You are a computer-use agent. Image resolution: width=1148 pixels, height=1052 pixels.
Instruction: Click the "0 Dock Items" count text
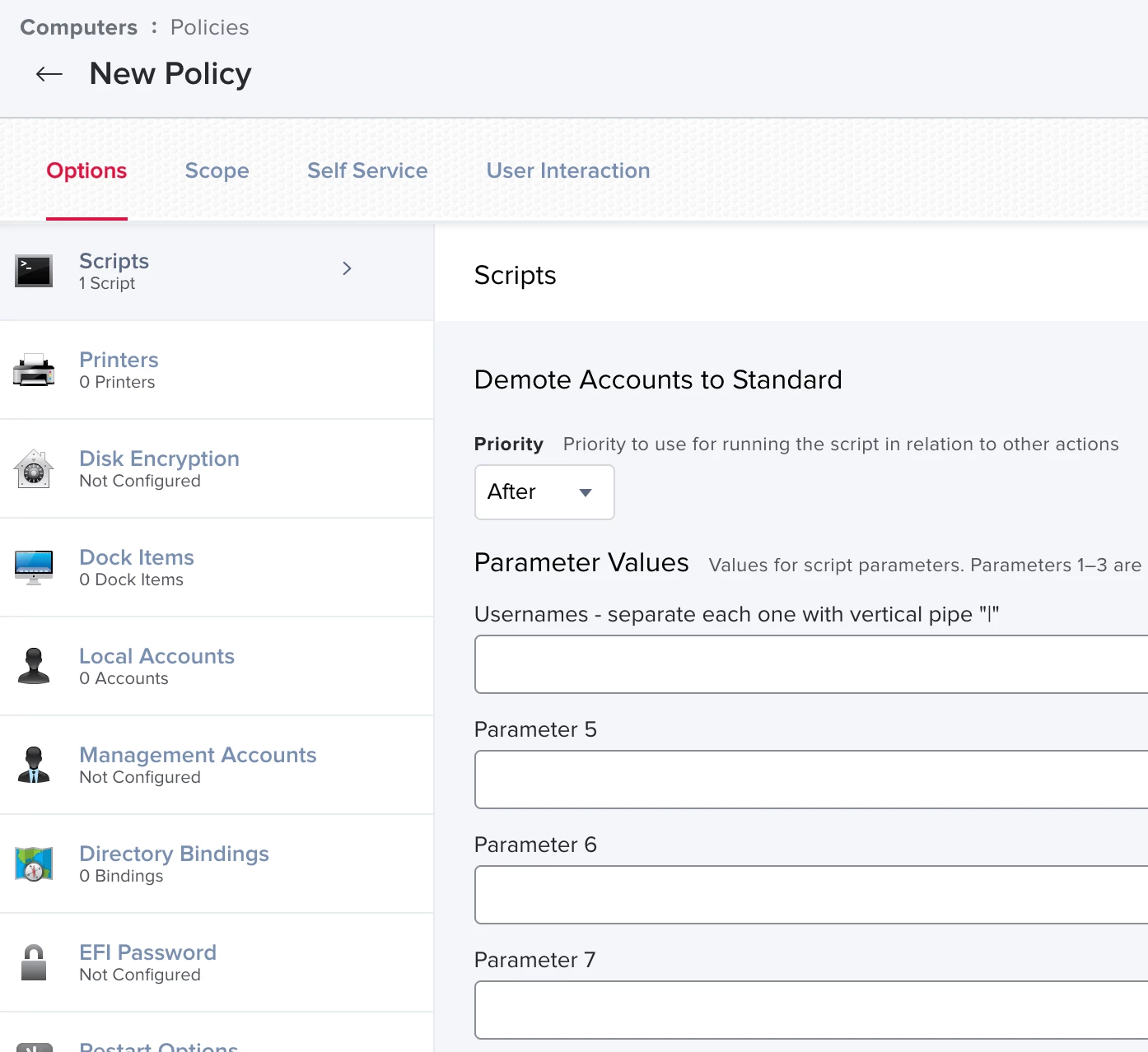click(x=131, y=580)
